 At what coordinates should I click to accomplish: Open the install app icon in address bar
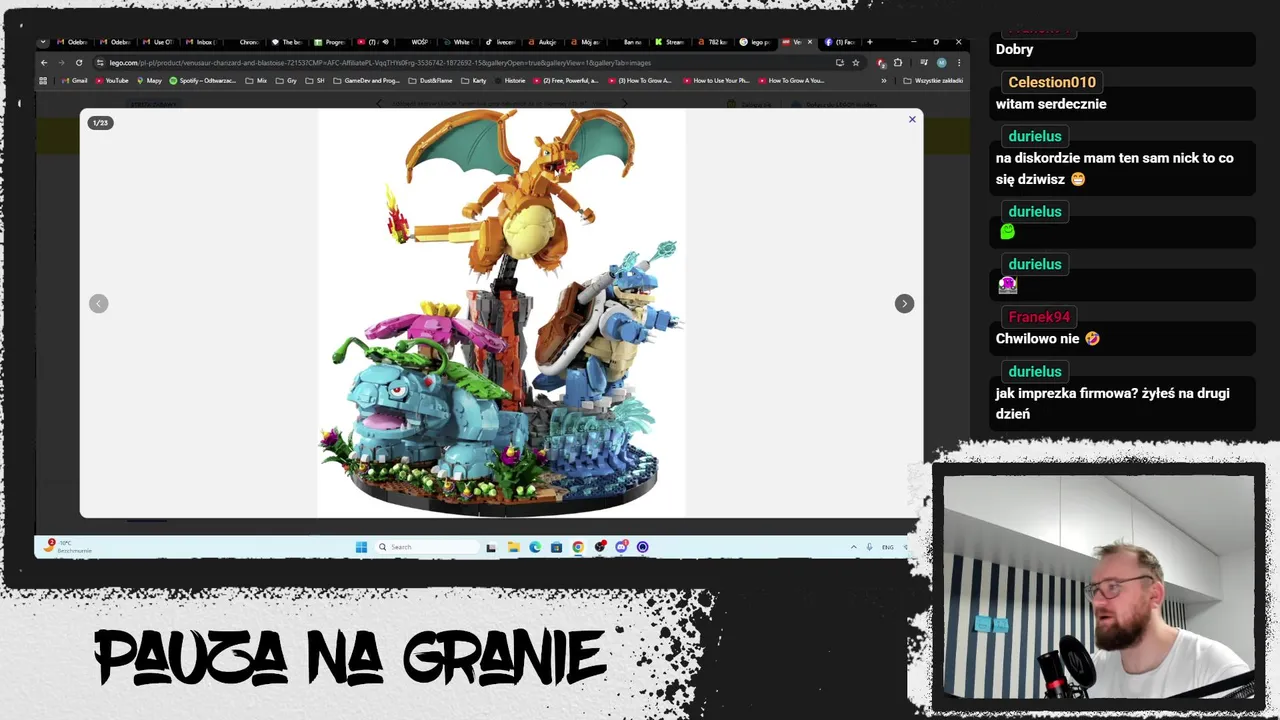(x=839, y=62)
